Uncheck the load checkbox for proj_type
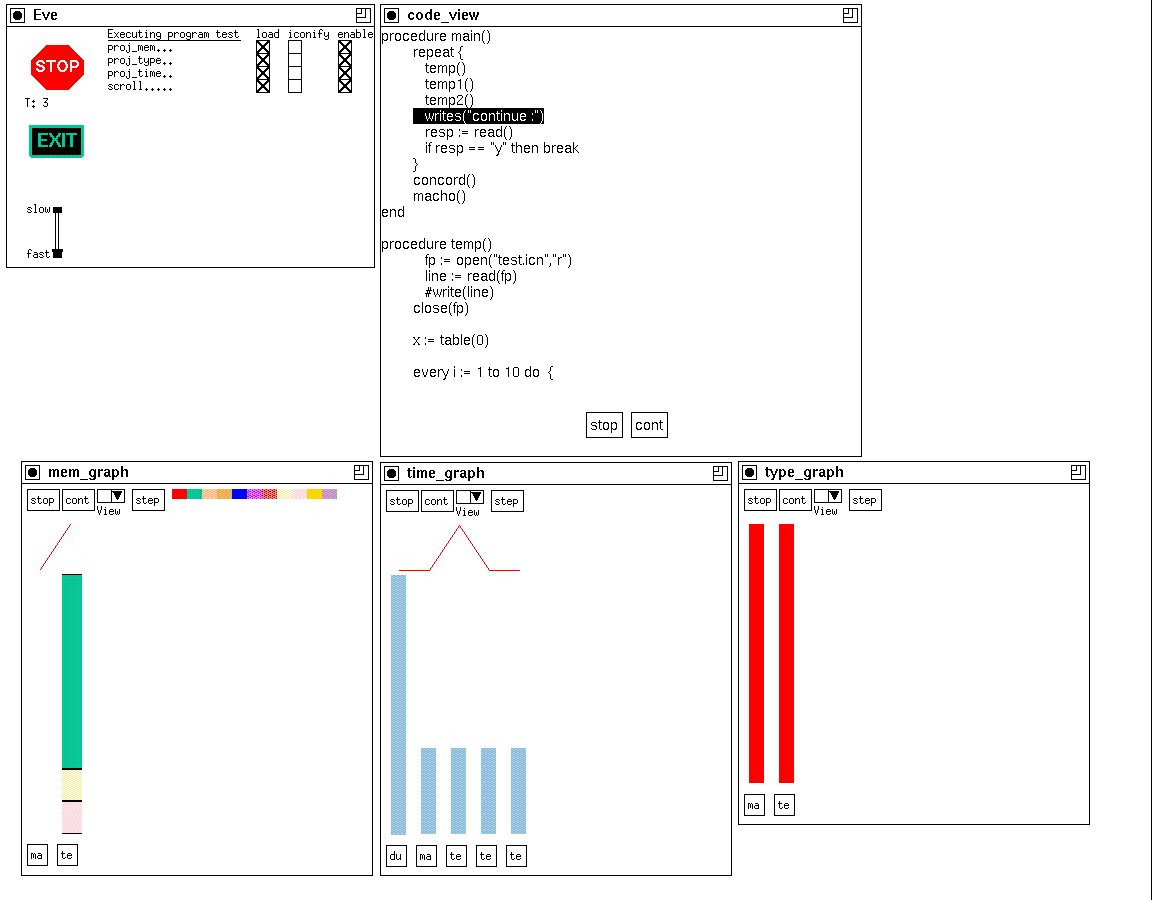Image resolution: width=1152 pixels, height=900 pixels. [263, 60]
